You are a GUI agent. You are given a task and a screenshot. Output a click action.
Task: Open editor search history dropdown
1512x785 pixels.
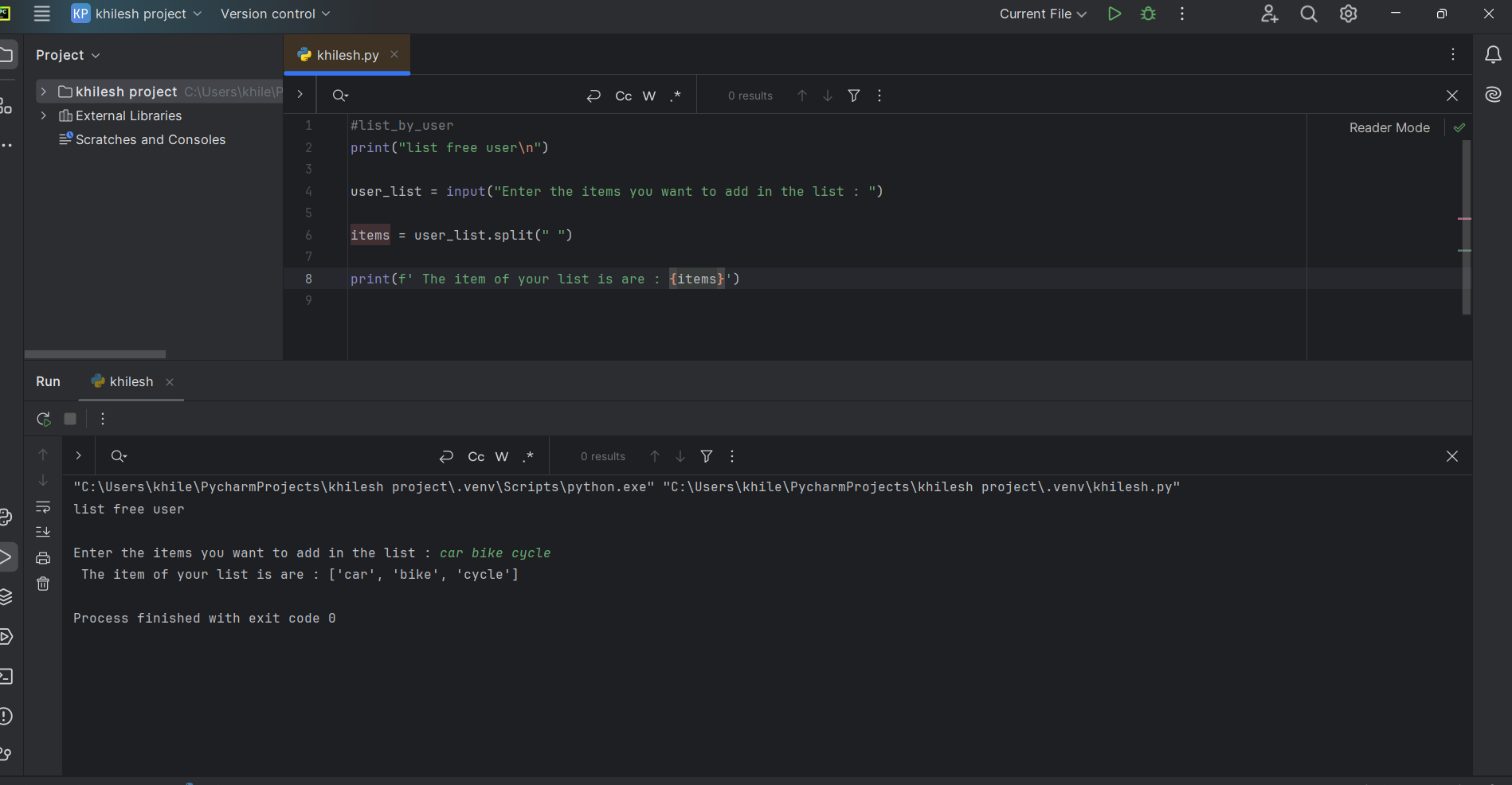point(340,96)
